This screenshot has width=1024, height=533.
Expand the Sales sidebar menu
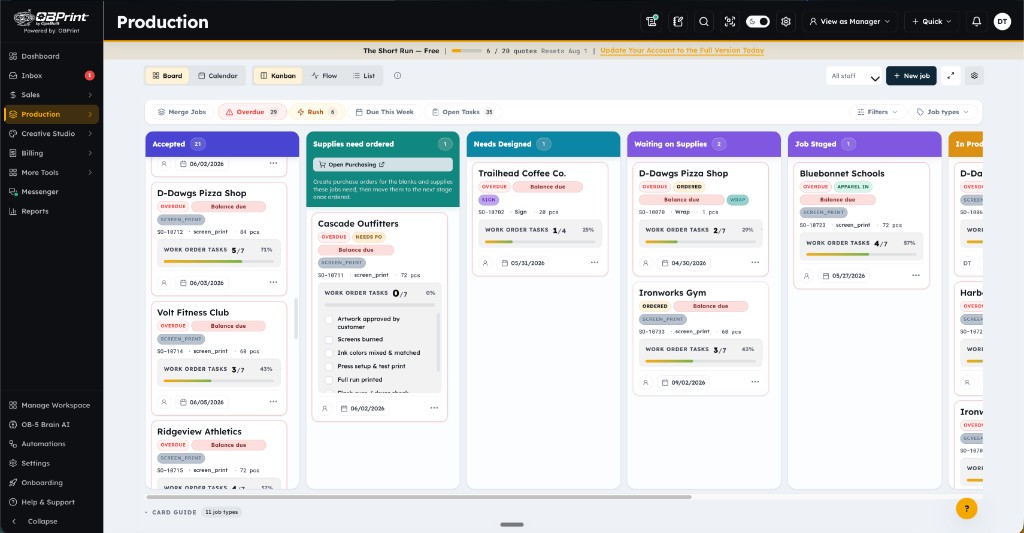[51, 95]
